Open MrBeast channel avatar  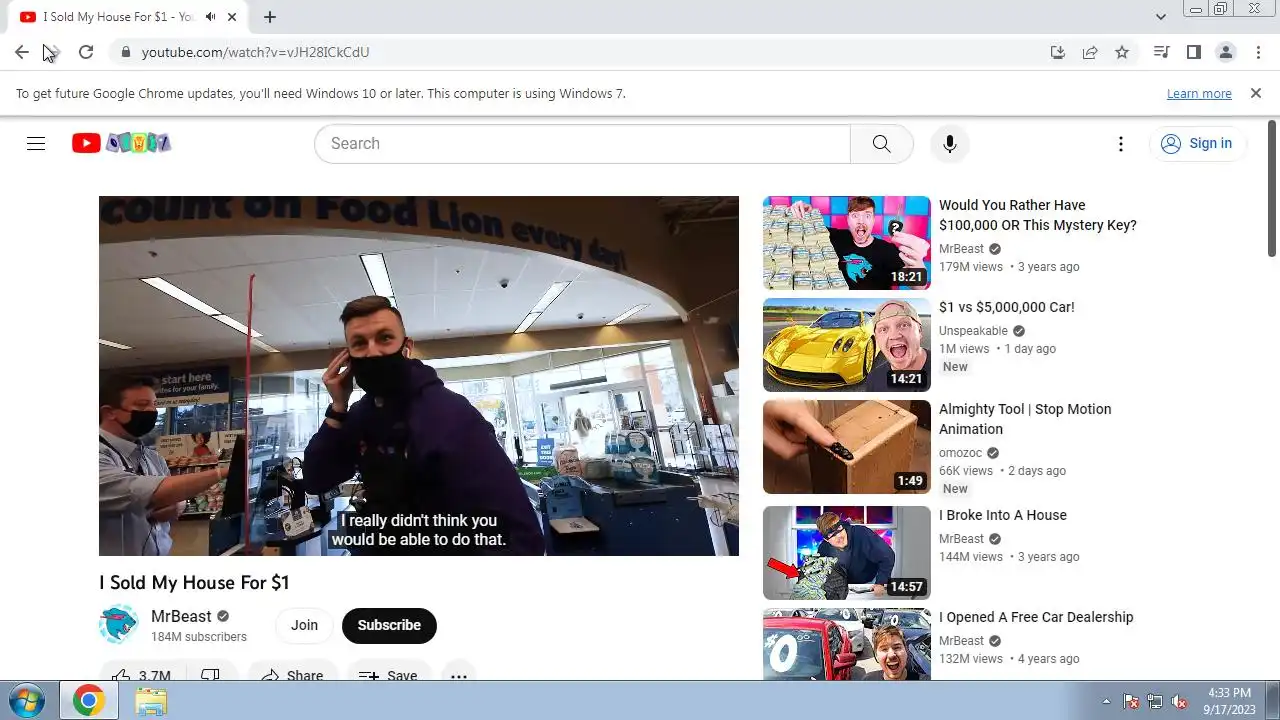[118, 625]
